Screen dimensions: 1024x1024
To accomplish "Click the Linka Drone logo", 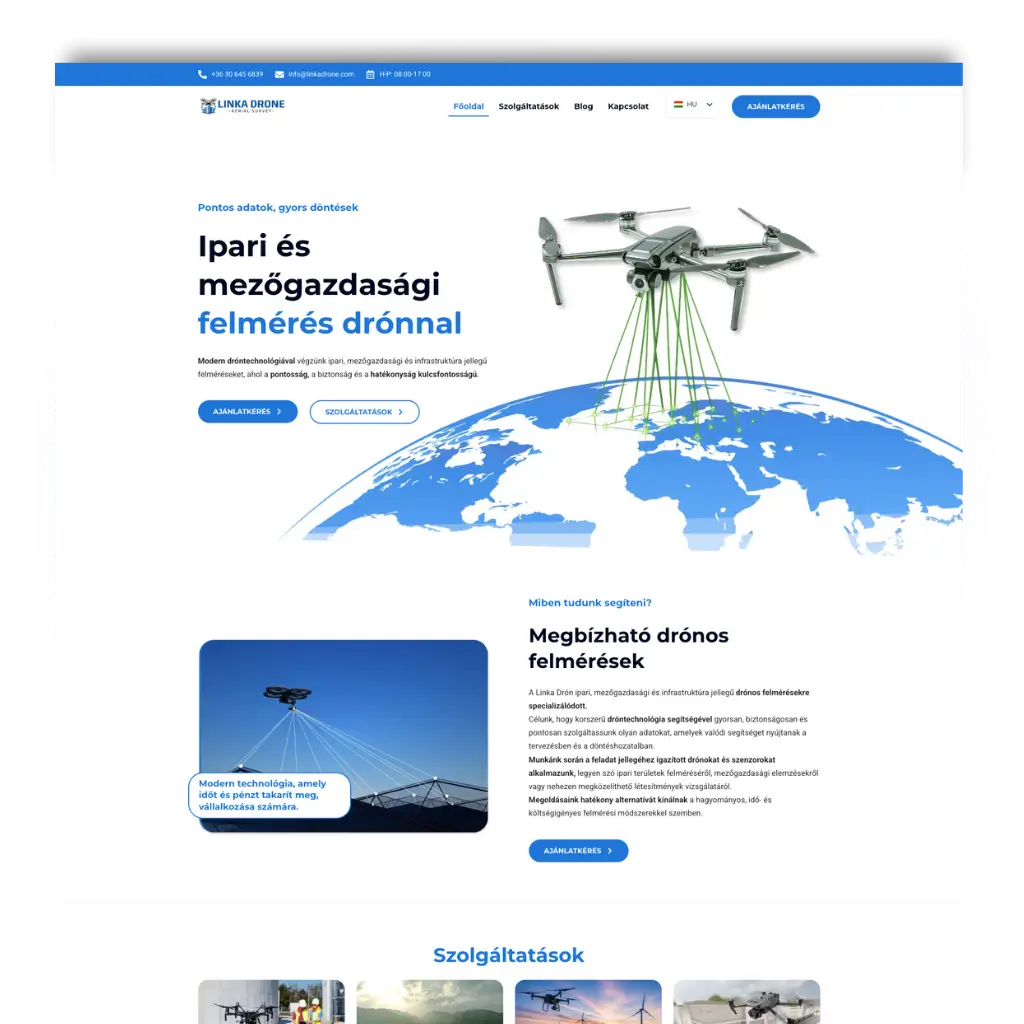I will (x=242, y=106).
